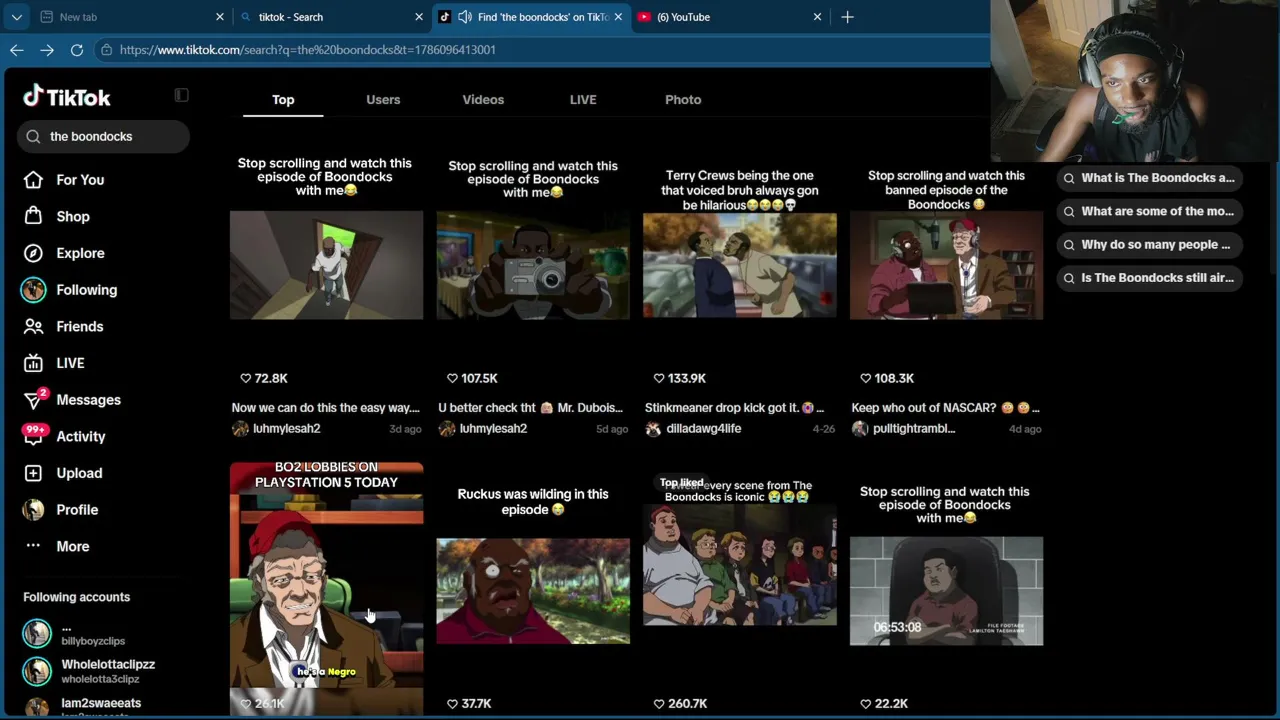Like the iconic scene video with 260.7K likes
This screenshot has width=1280, height=720.
pos(659,704)
